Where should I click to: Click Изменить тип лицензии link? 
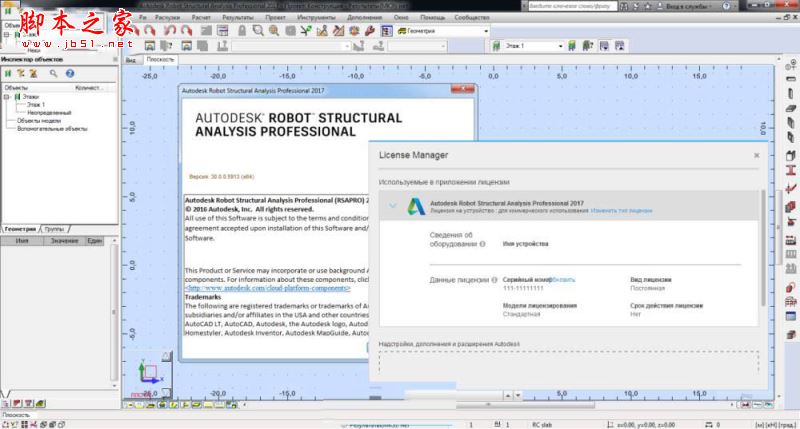[x=621, y=211]
